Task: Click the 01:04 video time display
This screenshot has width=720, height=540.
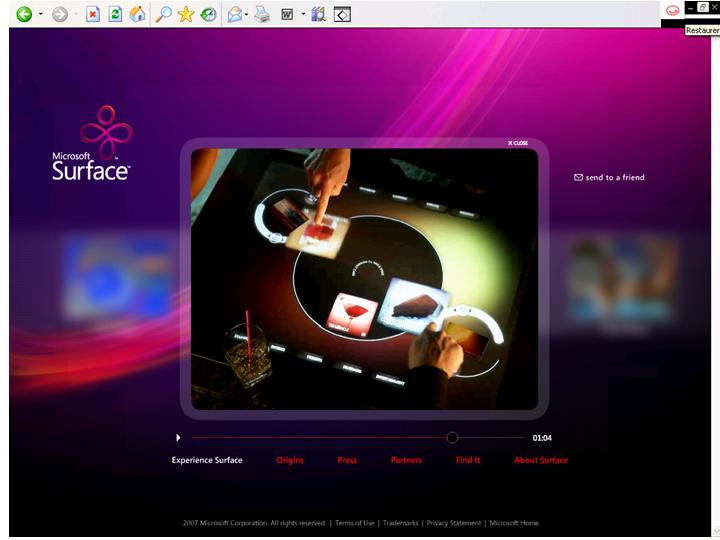Action: [542, 438]
